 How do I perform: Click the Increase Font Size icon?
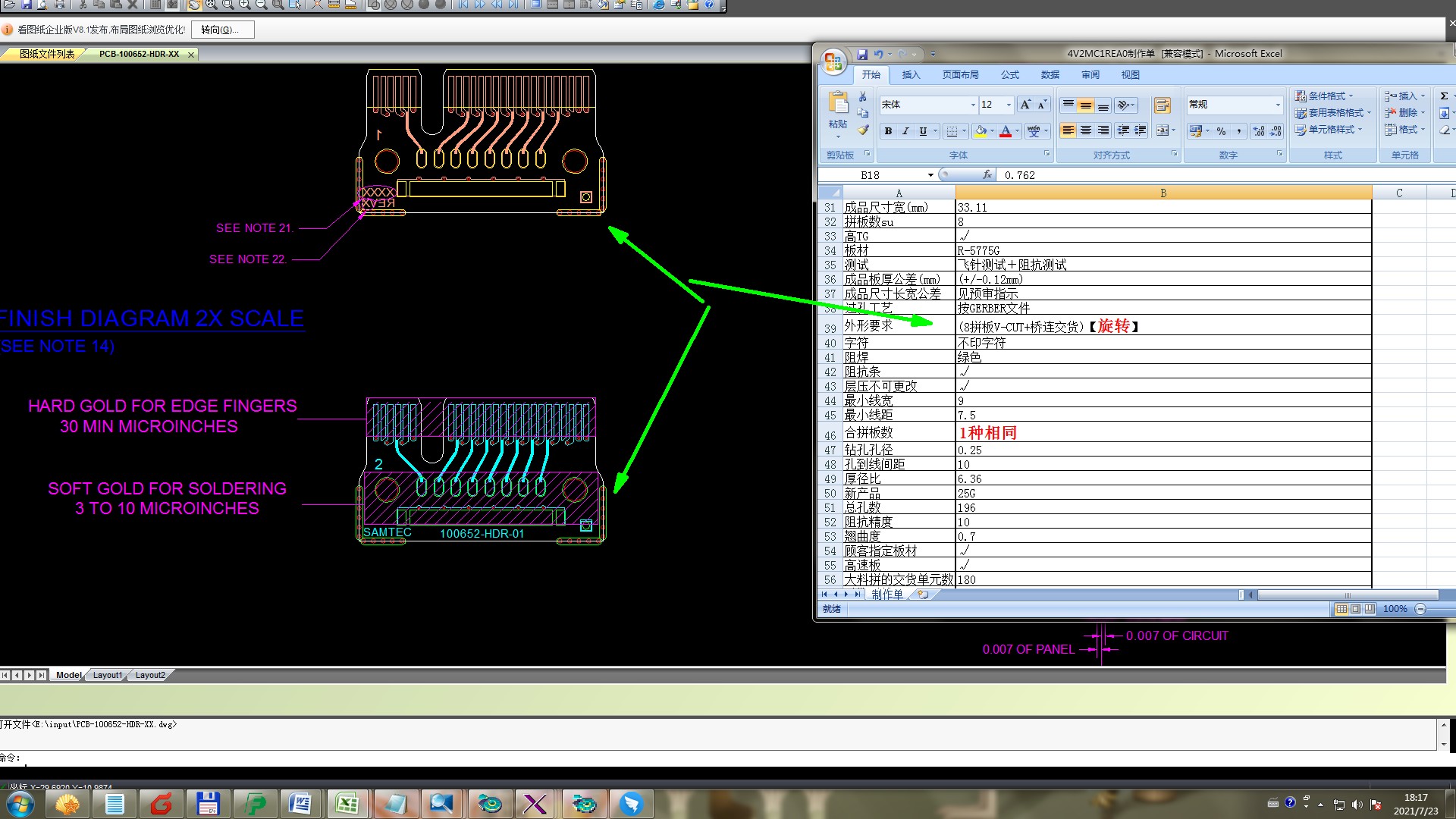[1025, 105]
